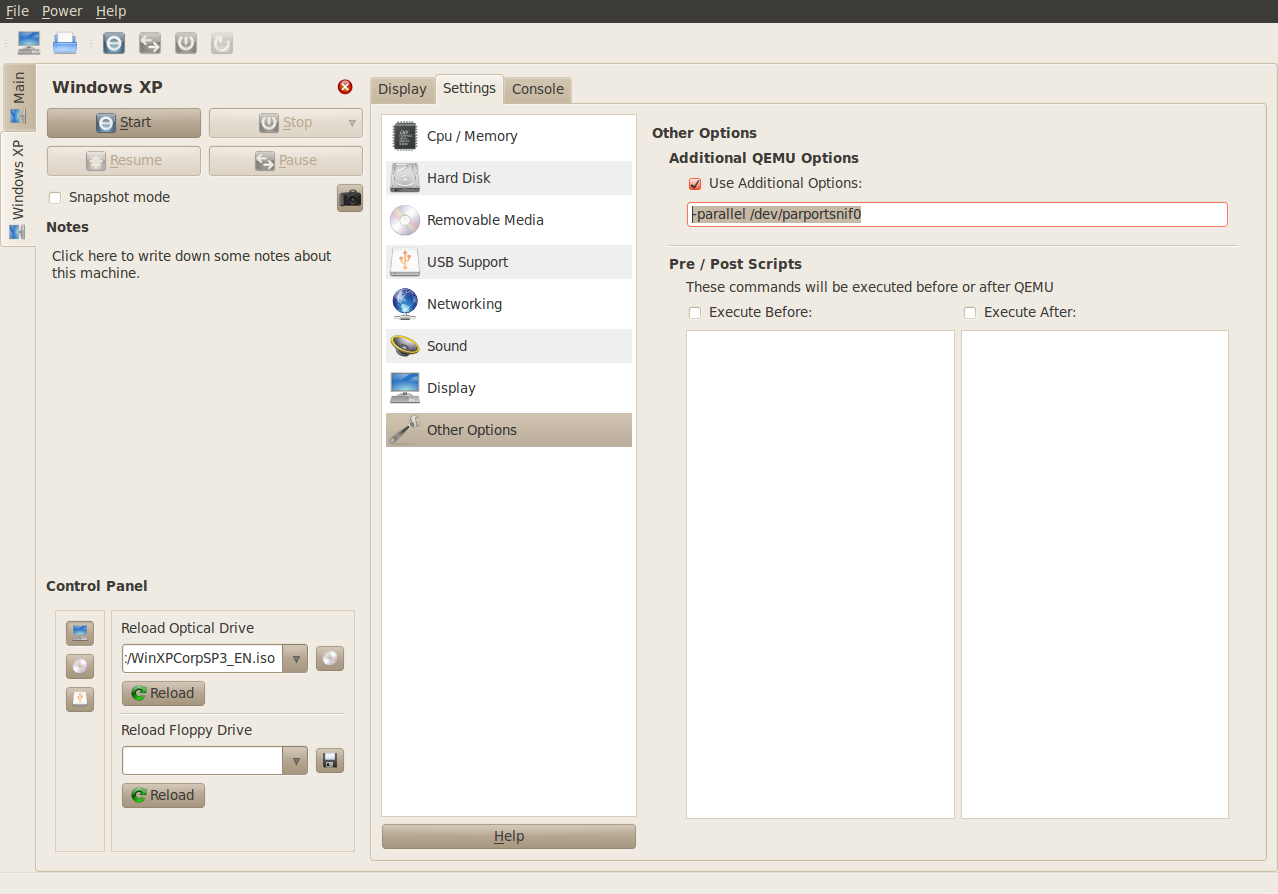
Task: Check Execute Before option
Action: pyautogui.click(x=695, y=313)
